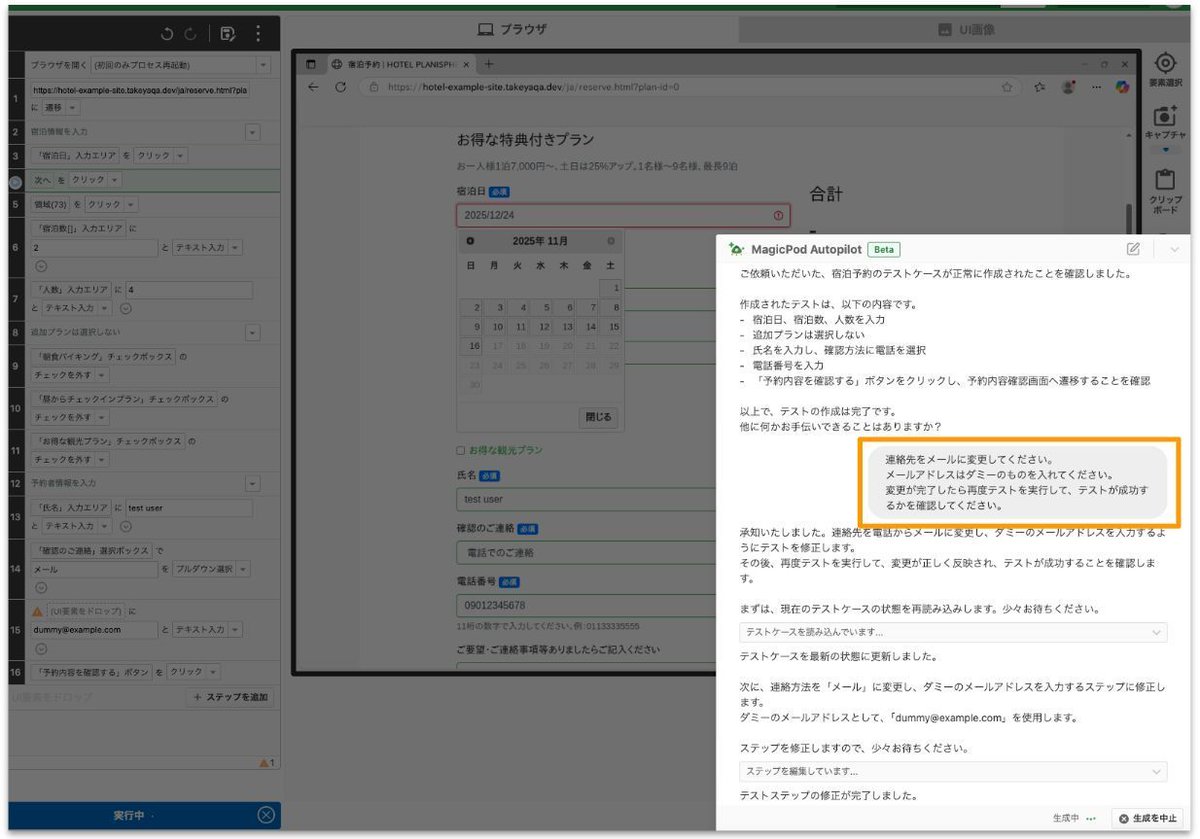Click the browser profile avatar icon
Viewport: 1200px width, 839px height.
pos(1068,87)
